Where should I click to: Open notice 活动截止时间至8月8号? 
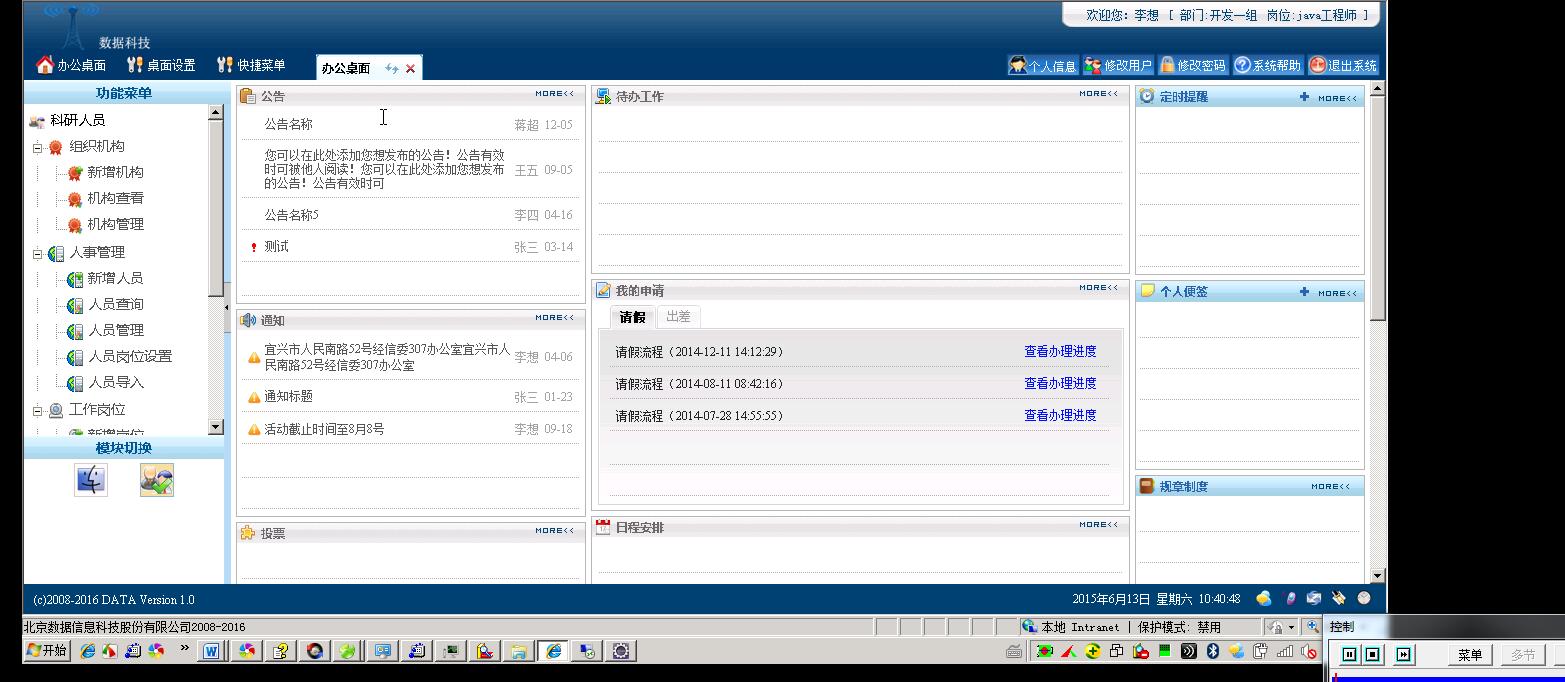324,429
